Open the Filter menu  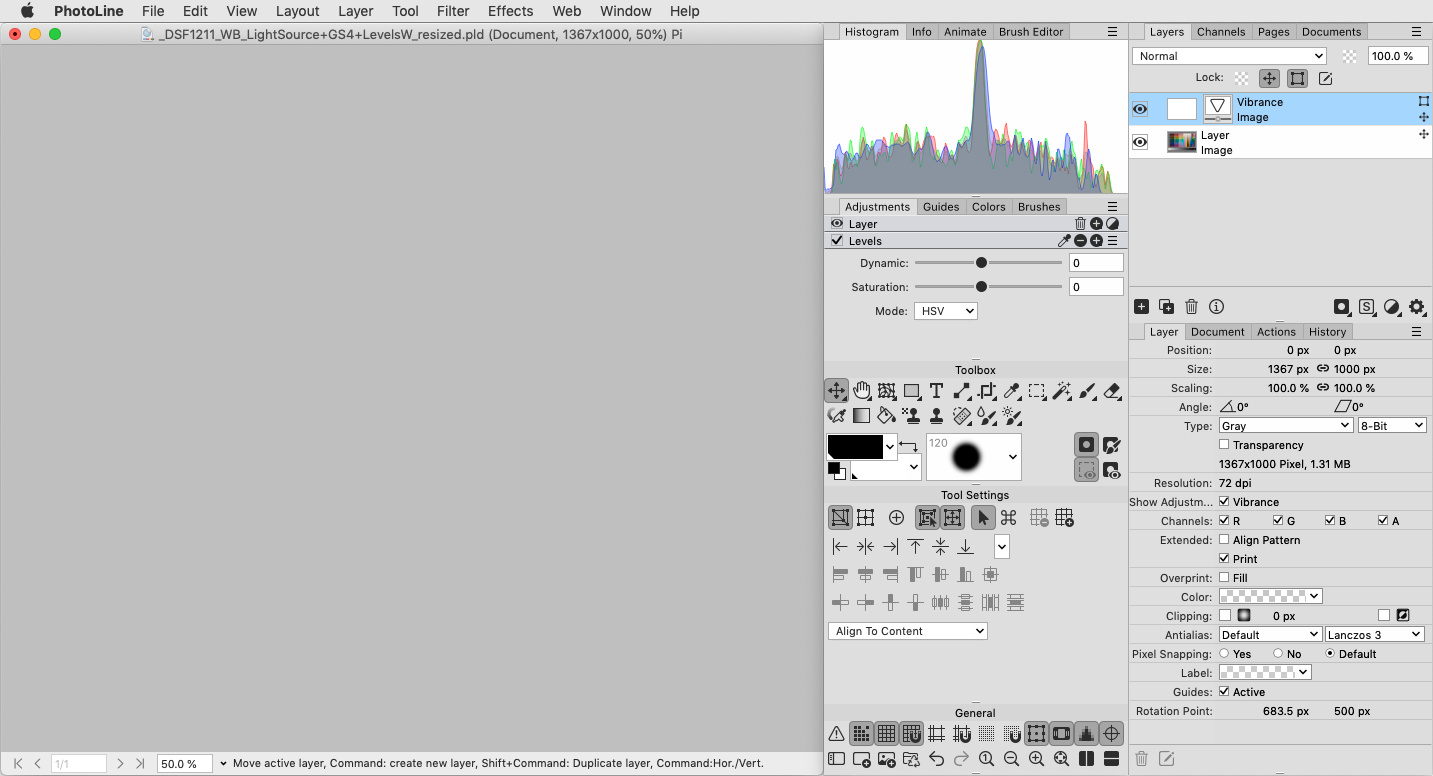pyautogui.click(x=453, y=11)
